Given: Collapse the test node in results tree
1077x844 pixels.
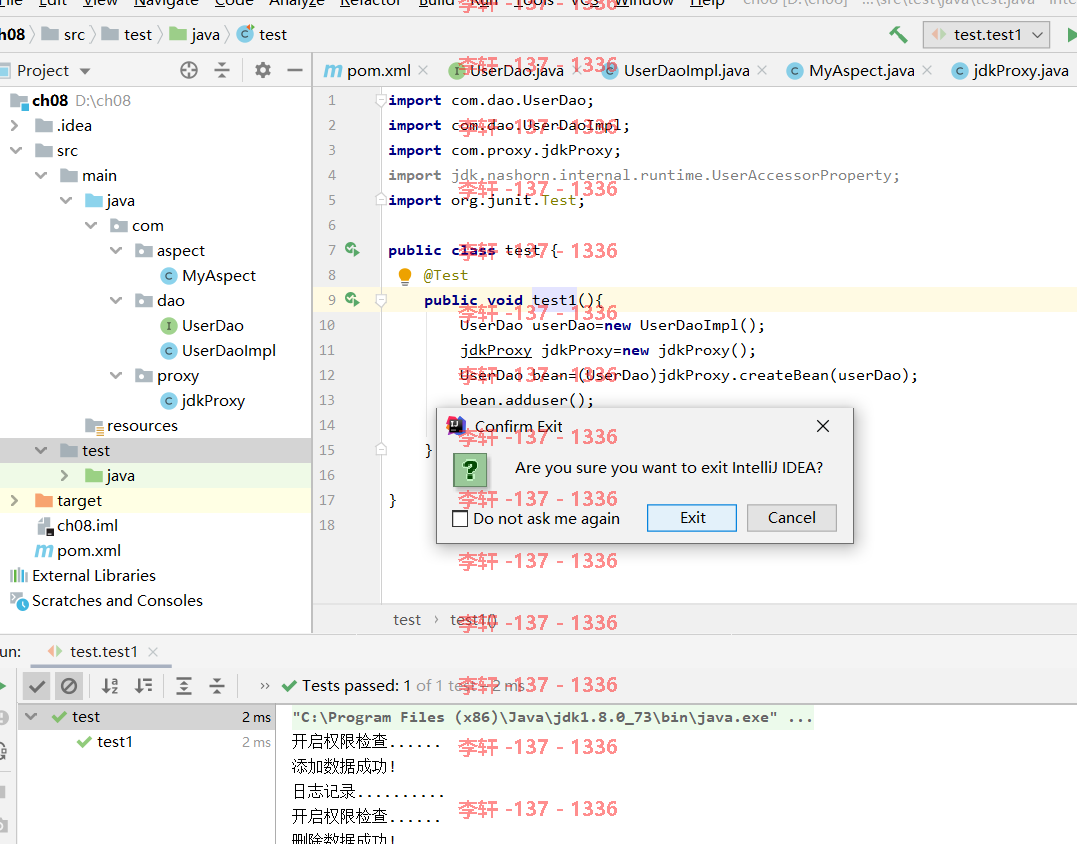Looking at the screenshot, I should click(x=31, y=716).
